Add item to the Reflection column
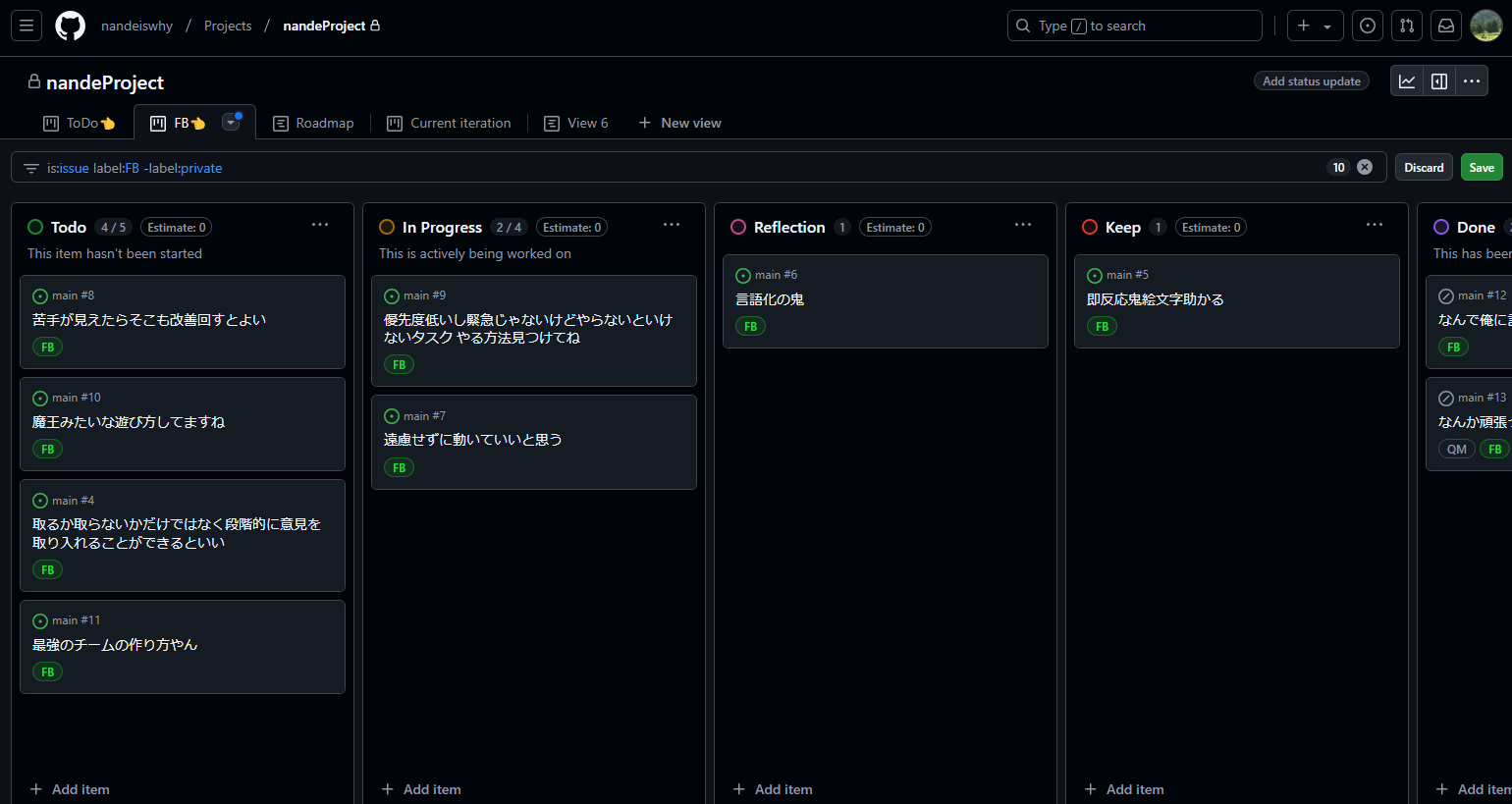1512x804 pixels. [773, 789]
